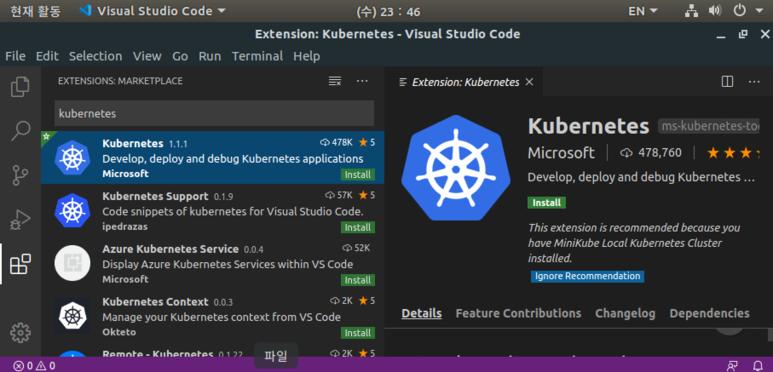The height and width of the screenshot is (372, 773).
Task: Open editor more actions ellipsis
Action: 754,82
